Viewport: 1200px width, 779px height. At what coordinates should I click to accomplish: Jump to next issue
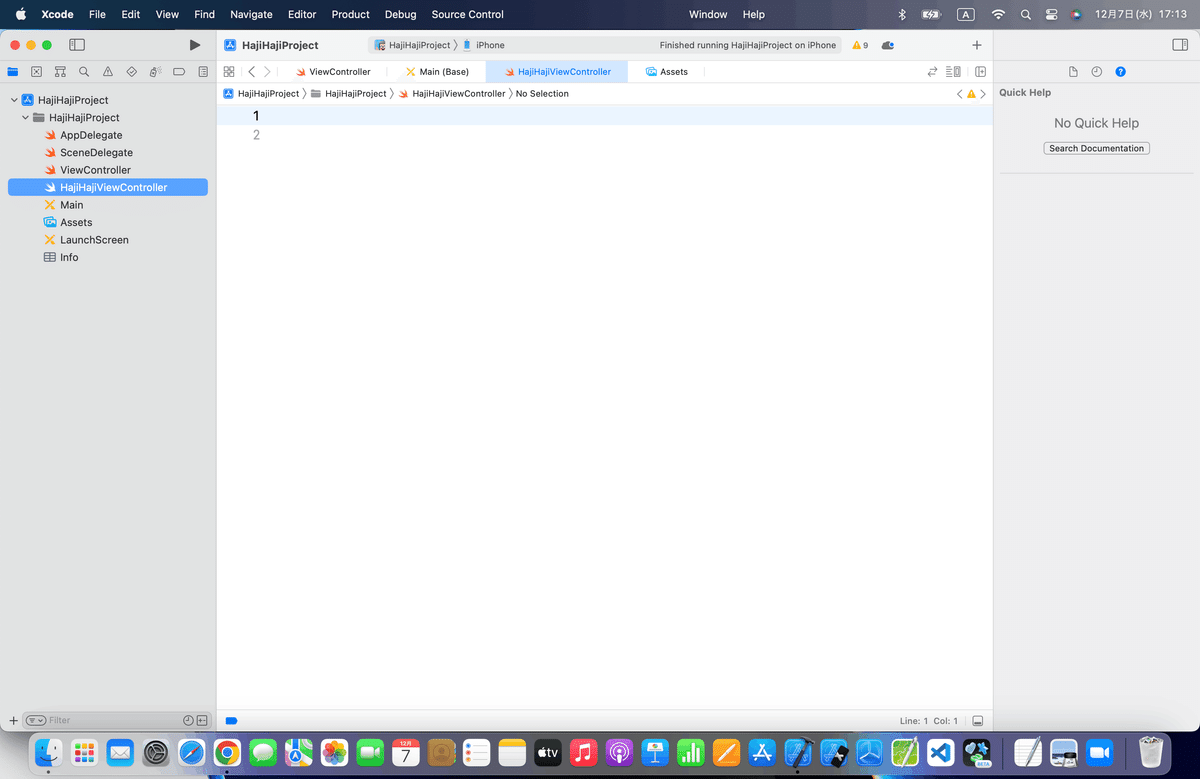click(x=983, y=93)
